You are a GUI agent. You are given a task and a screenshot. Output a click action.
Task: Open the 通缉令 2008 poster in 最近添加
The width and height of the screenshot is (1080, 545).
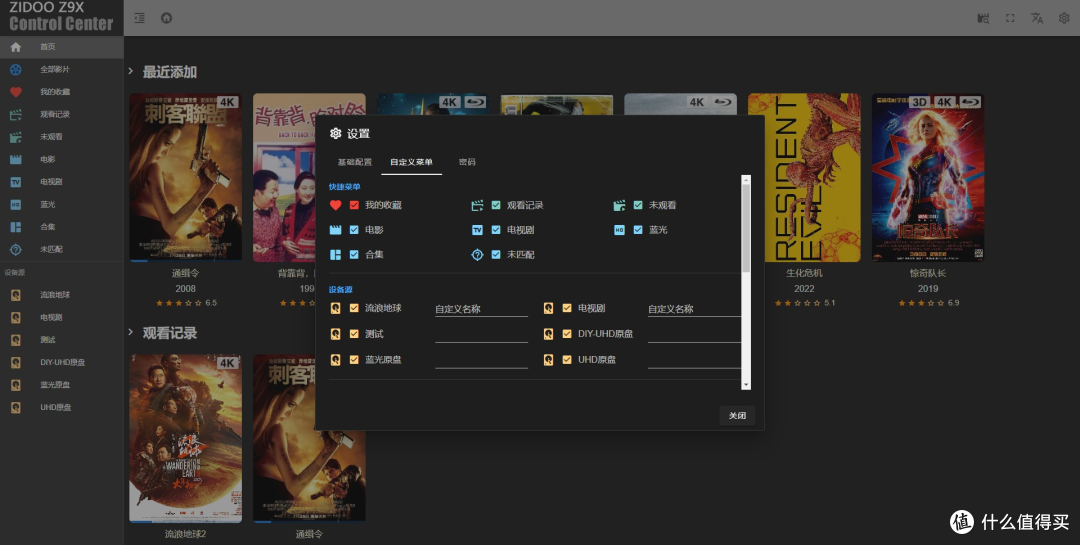point(185,178)
